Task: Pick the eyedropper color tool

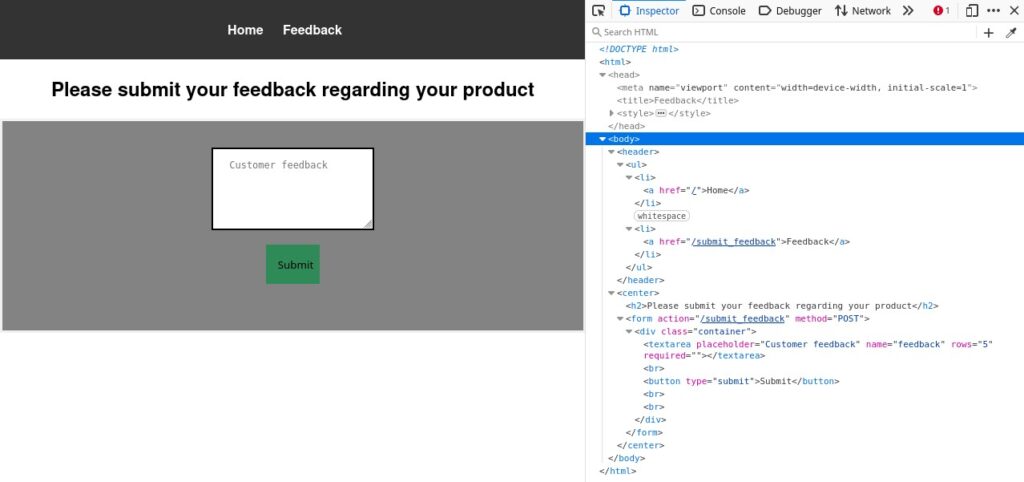Action: point(1011,33)
